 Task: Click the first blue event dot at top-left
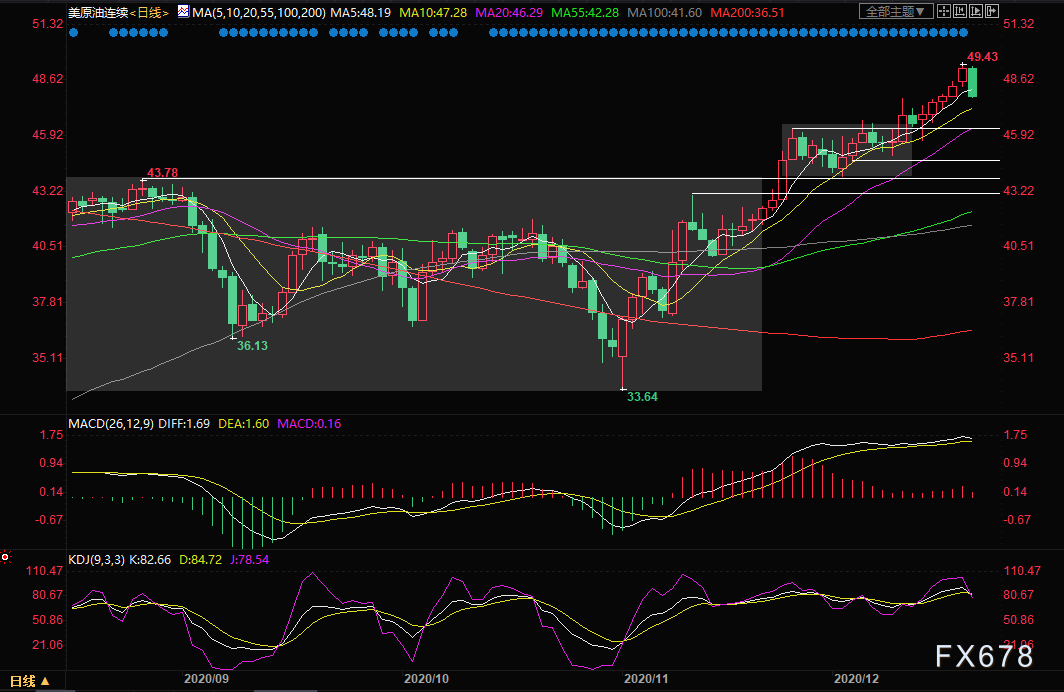73,32
